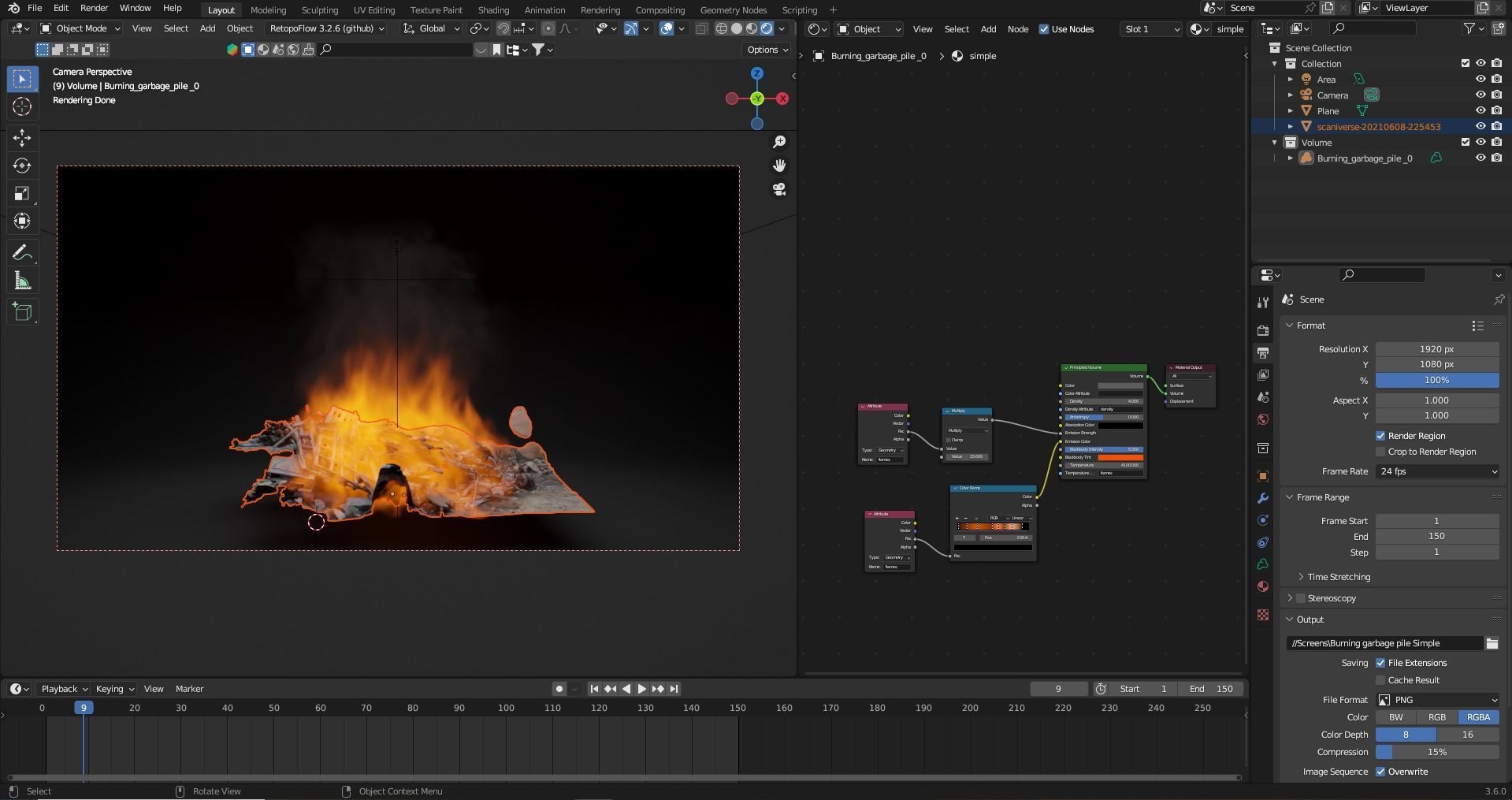
Task: Open the Texture checker properties tab
Action: pyautogui.click(x=1263, y=615)
